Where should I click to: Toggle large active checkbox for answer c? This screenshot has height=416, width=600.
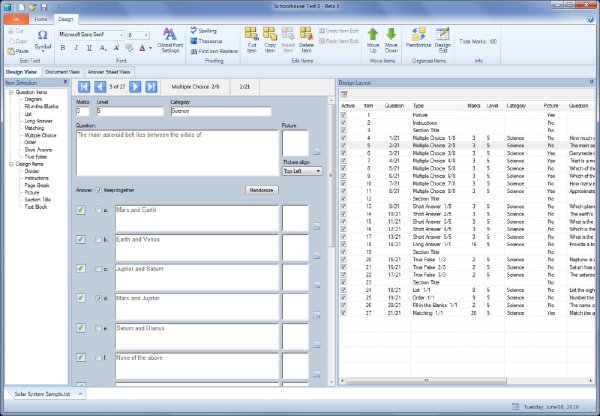tap(81, 268)
